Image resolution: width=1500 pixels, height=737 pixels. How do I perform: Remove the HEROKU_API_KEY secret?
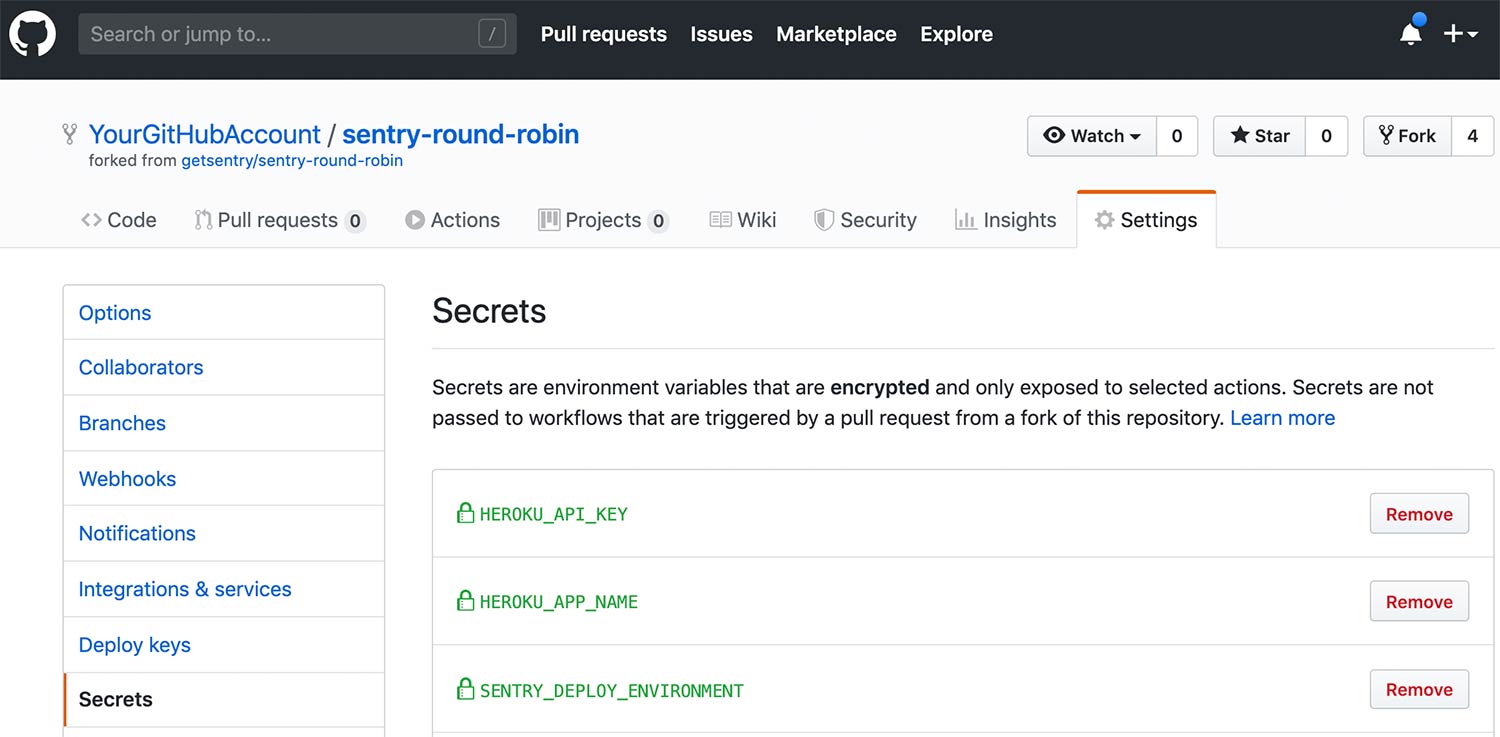[x=1418, y=514]
